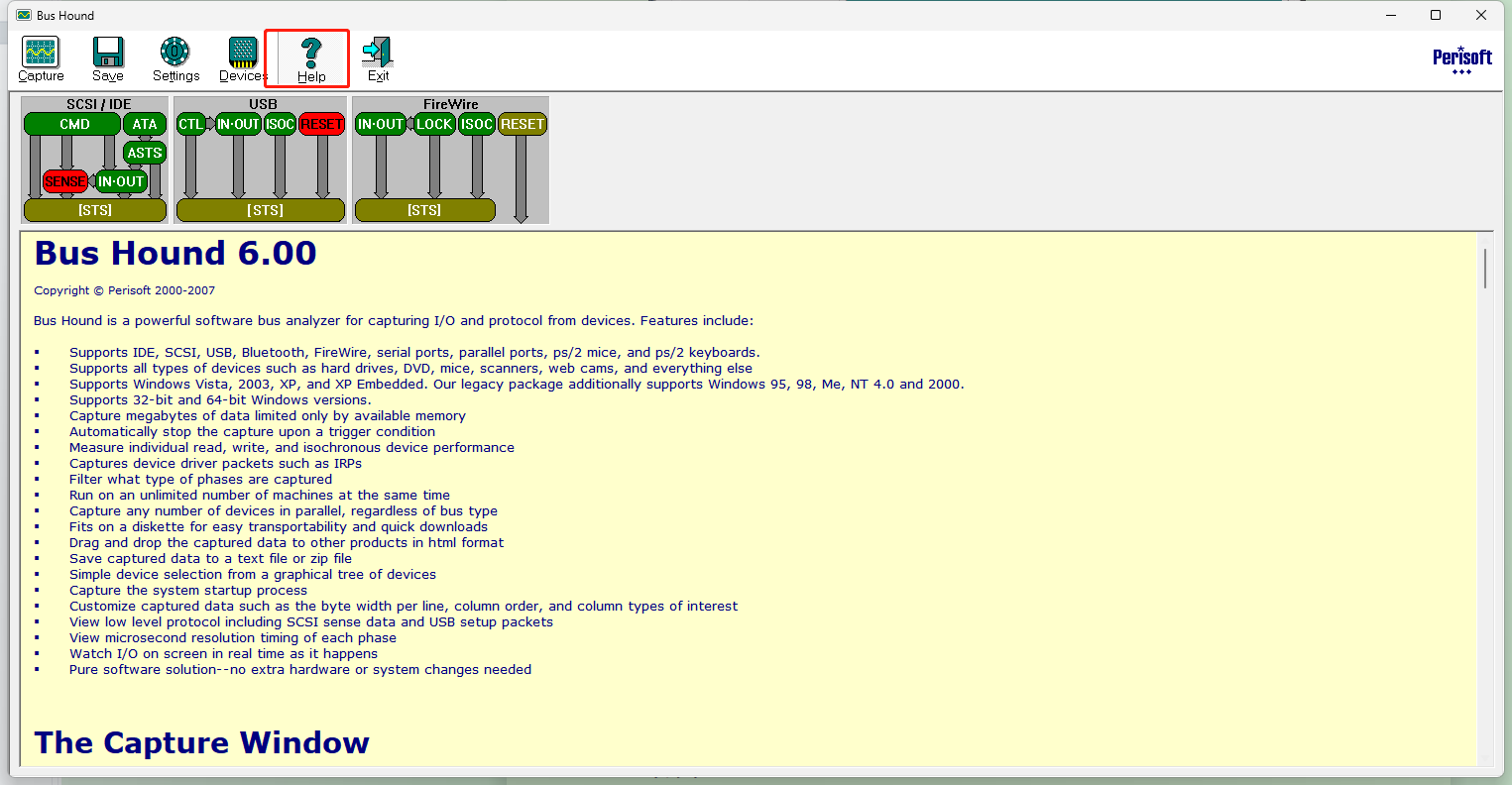
Task: Open the Settings toolbar icon
Action: click(175, 59)
